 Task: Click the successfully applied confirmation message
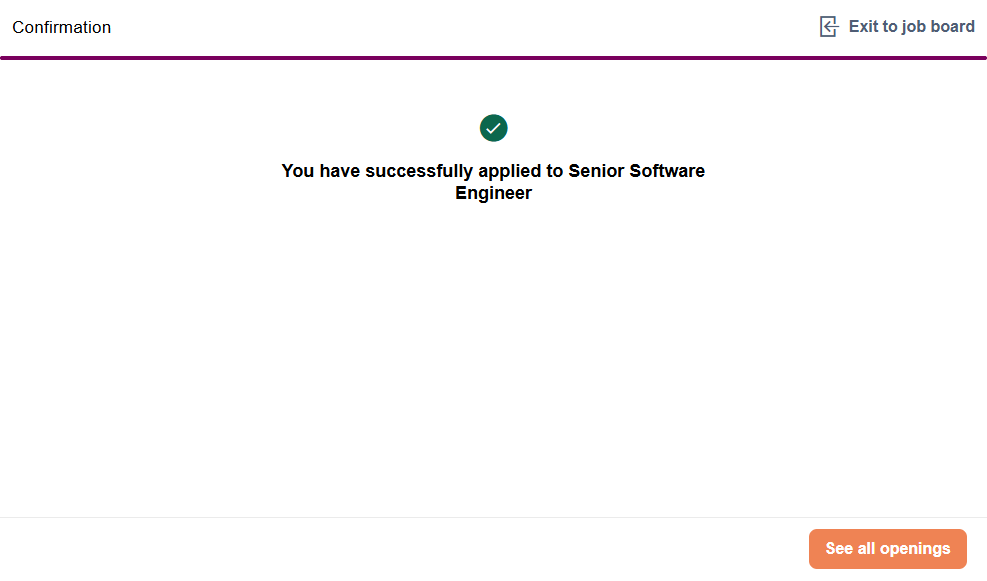click(x=493, y=182)
